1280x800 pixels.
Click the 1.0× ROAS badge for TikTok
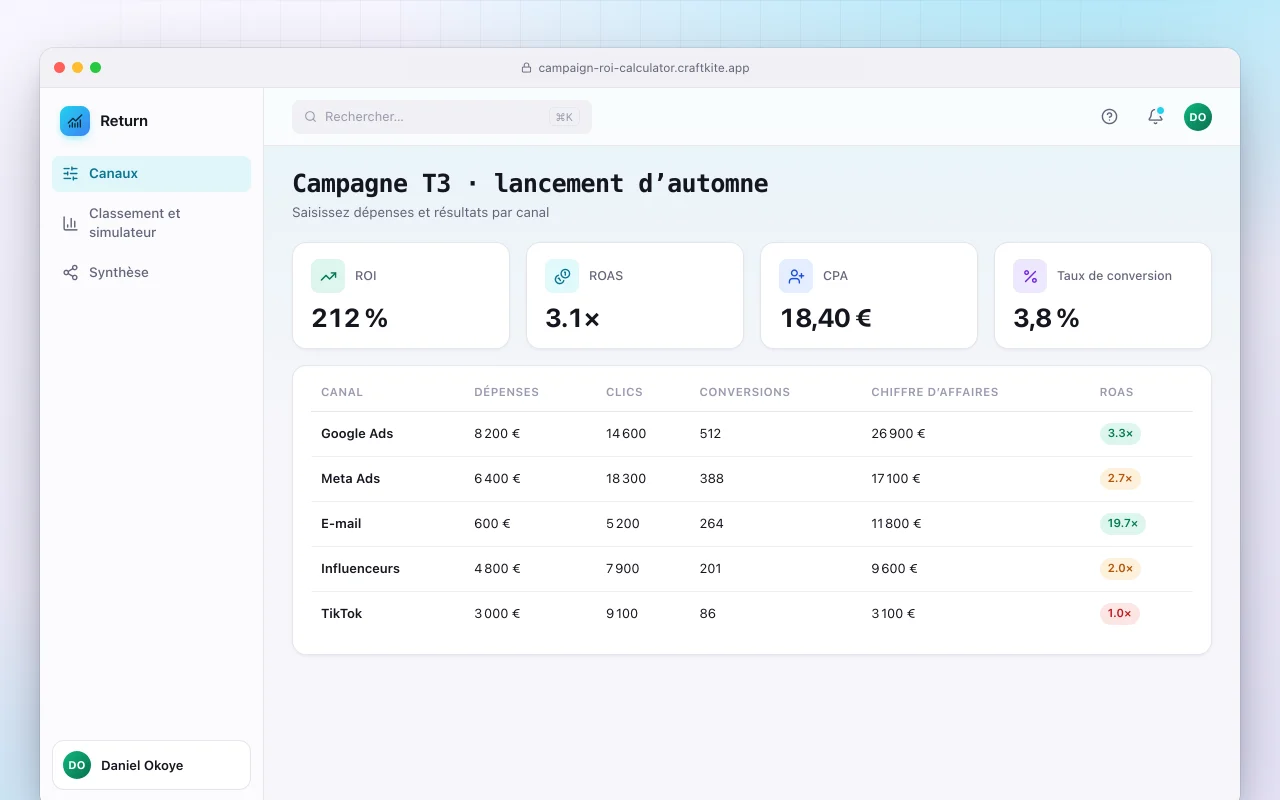(x=1120, y=614)
